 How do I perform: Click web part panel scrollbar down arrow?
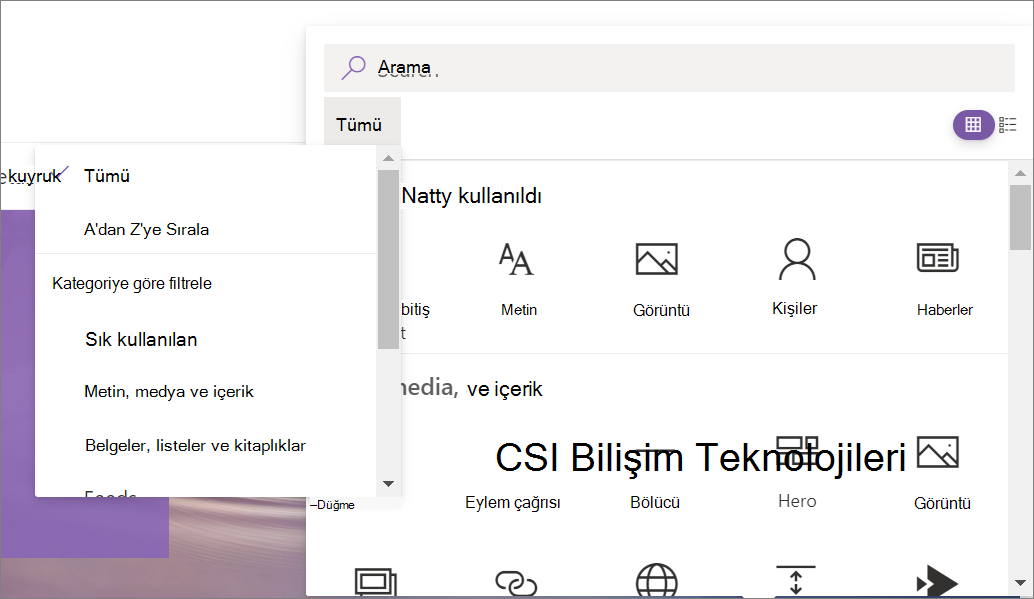click(1020, 583)
